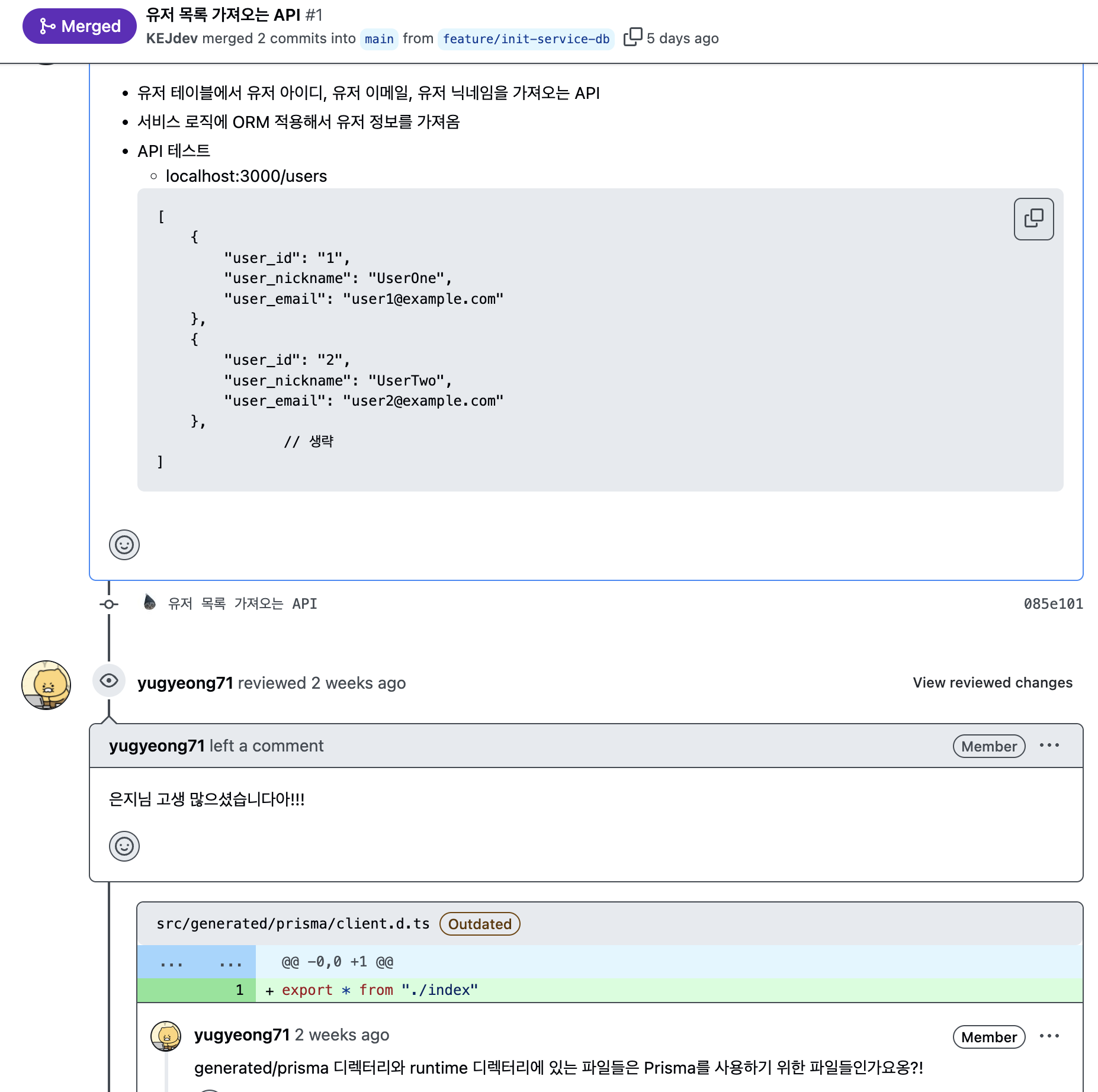Click the eye review icon in timeline

click(109, 681)
